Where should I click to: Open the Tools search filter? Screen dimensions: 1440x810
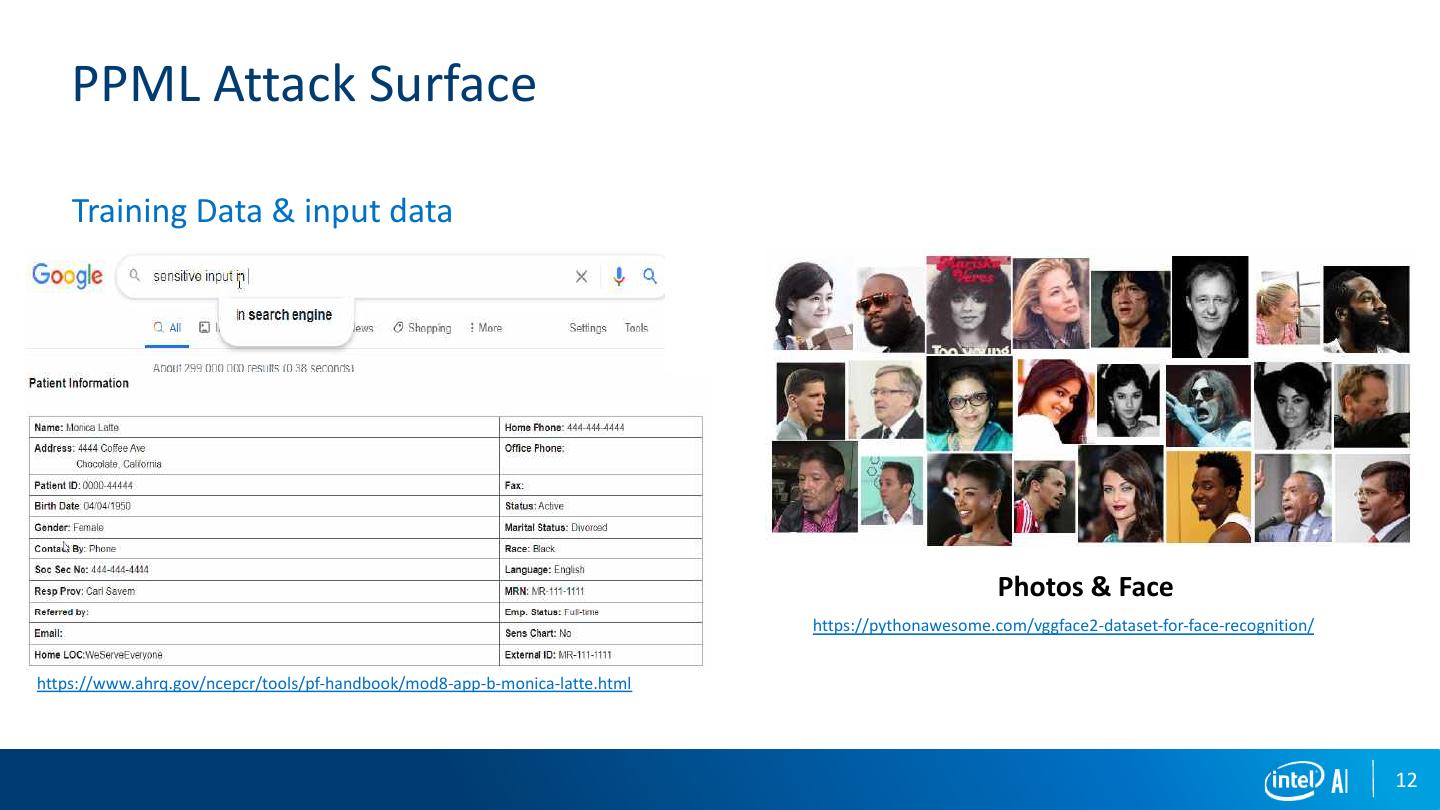point(636,328)
